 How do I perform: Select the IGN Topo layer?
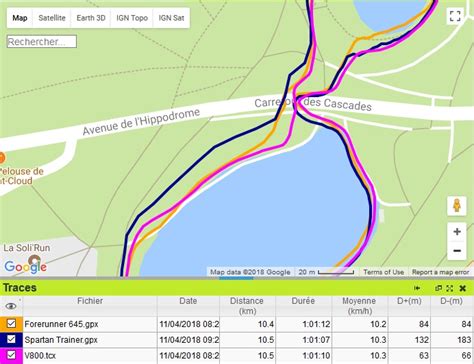click(132, 18)
